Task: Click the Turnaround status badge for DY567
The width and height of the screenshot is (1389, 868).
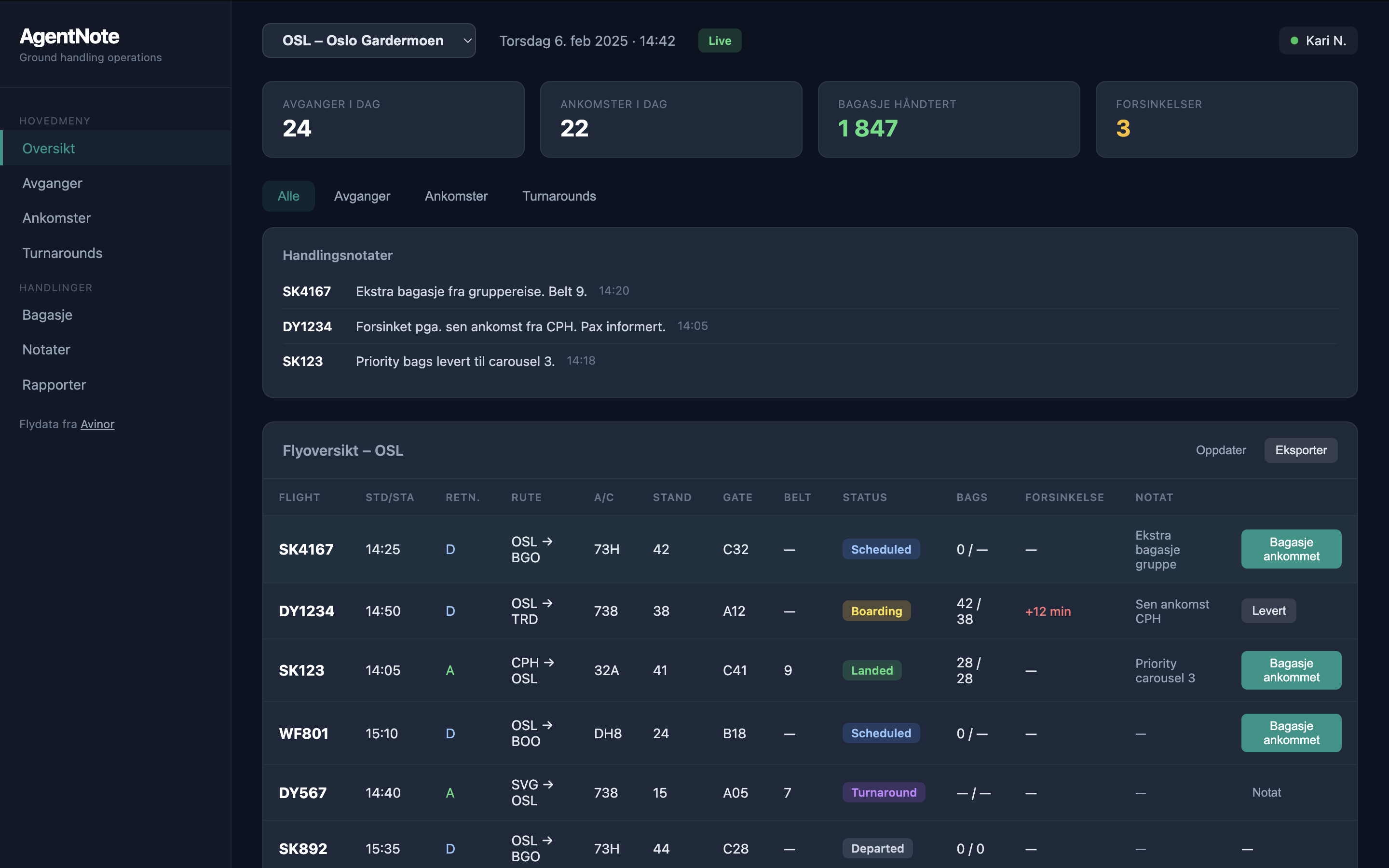Action: (x=883, y=792)
